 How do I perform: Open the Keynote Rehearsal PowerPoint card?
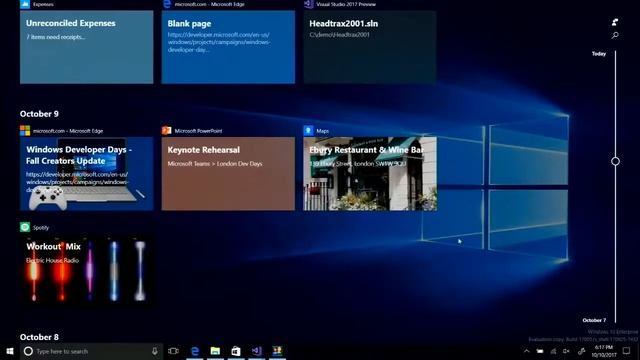coord(228,173)
